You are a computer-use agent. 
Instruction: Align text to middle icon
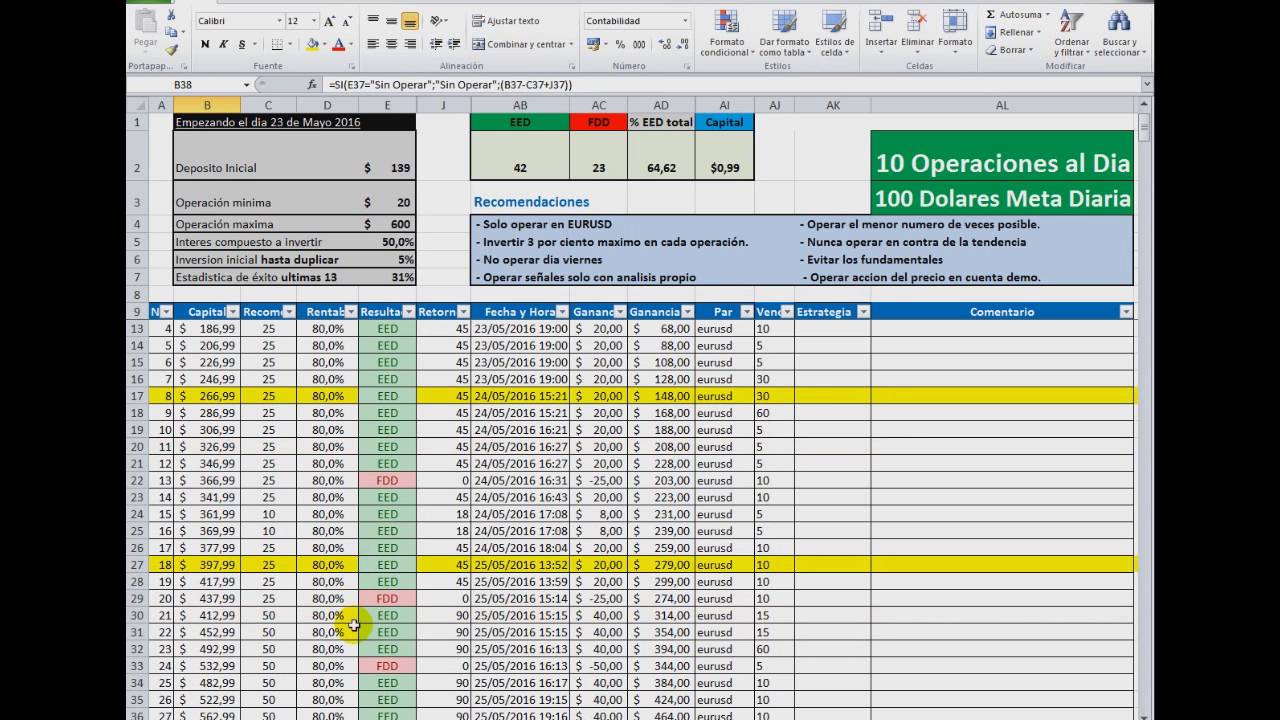coord(391,20)
